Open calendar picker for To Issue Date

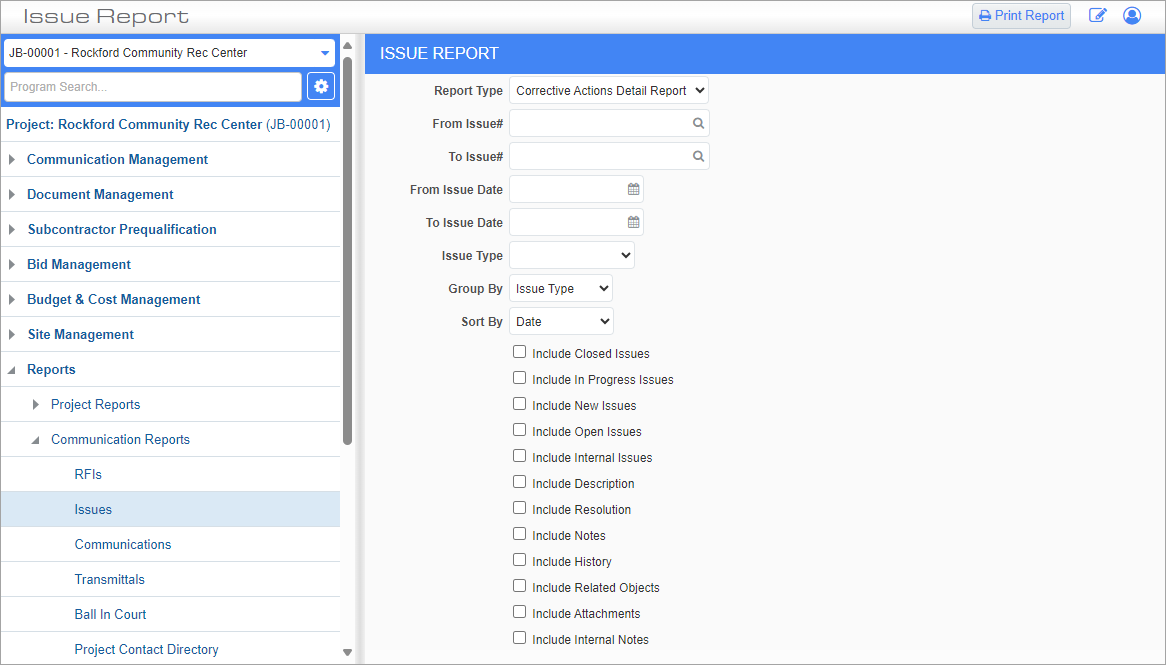pos(633,221)
